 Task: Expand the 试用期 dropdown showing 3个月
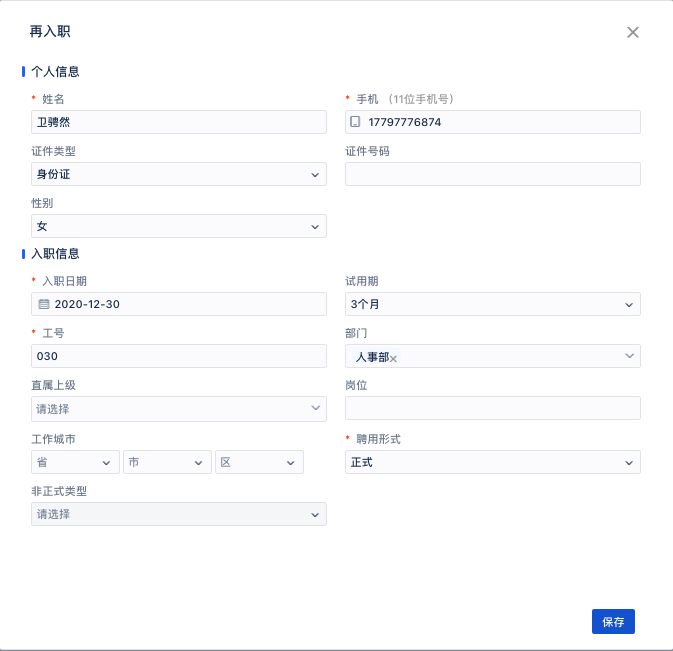point(493,304)
